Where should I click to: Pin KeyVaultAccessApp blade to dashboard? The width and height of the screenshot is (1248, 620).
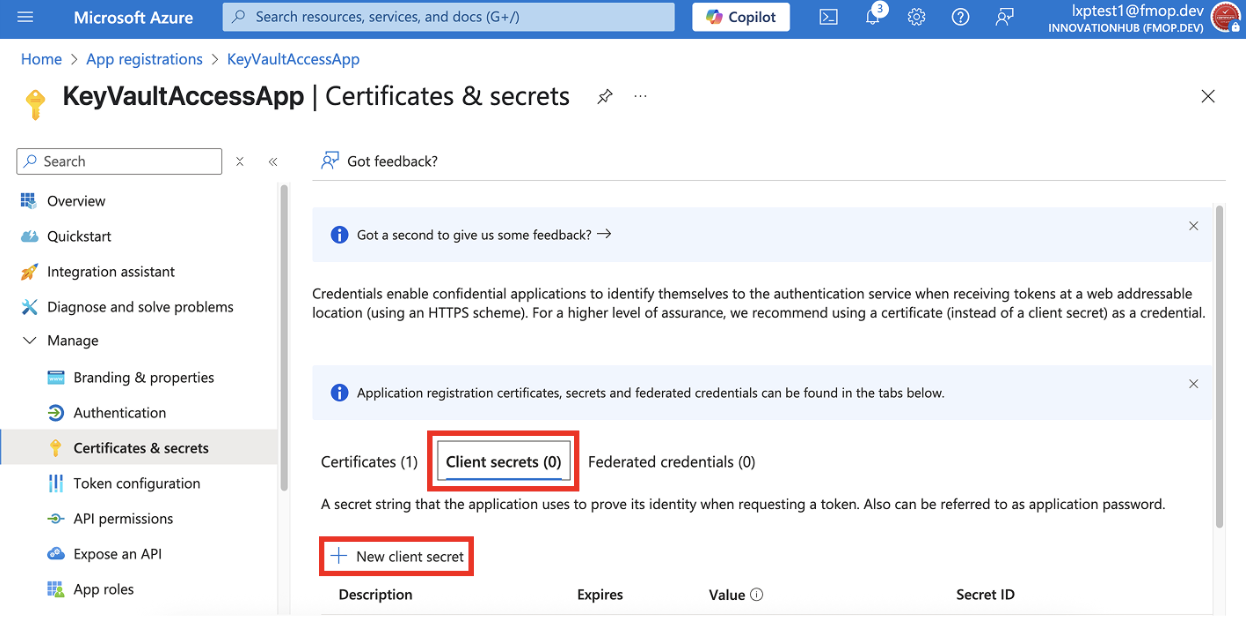(x=605, y=97)
